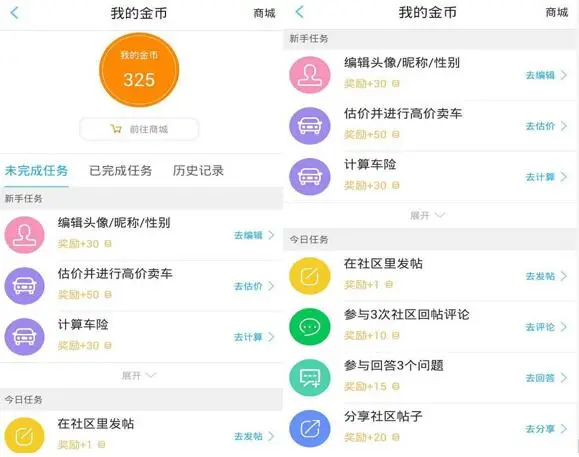Tap the back arrow on the left screen

click(14, 13)
